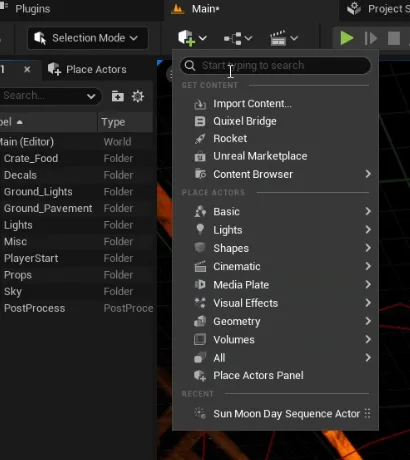Expand the Cinematic submenu chevron
The width and height of the screenshot is (410, 460).
coord(368,266)
